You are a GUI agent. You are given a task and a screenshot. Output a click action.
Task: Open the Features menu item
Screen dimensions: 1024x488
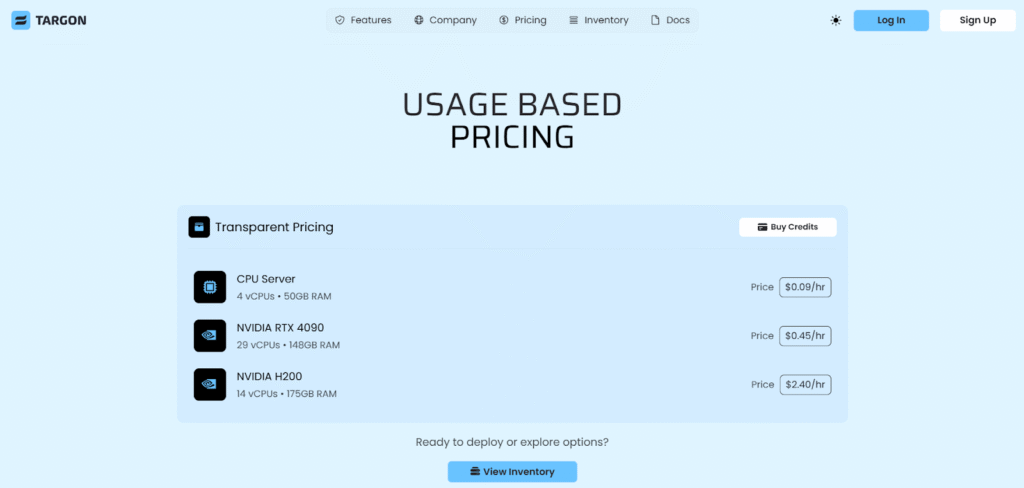point(363,20)
